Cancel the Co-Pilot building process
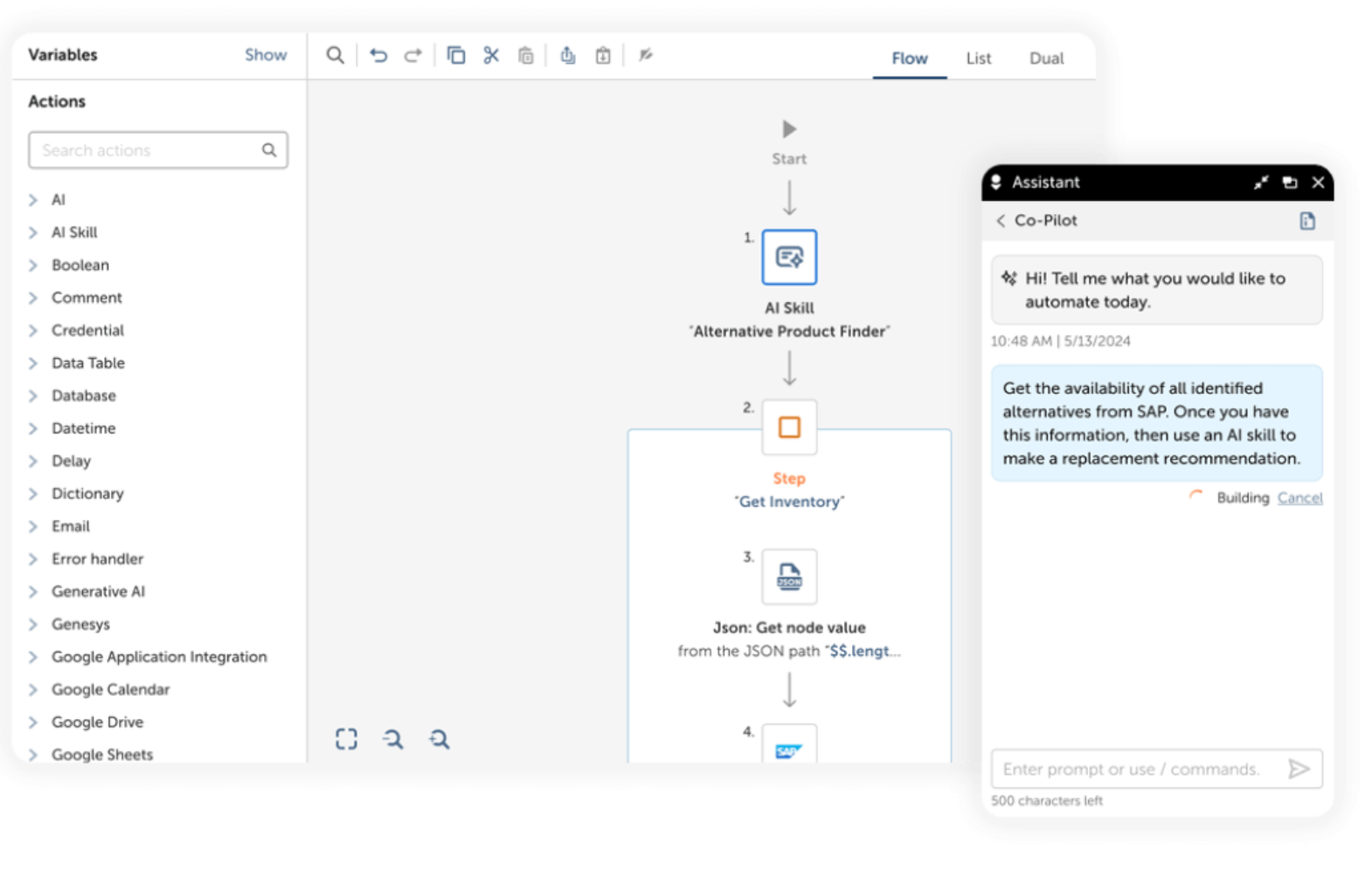Screen dimensions: 1372x878 [1299, 498]
